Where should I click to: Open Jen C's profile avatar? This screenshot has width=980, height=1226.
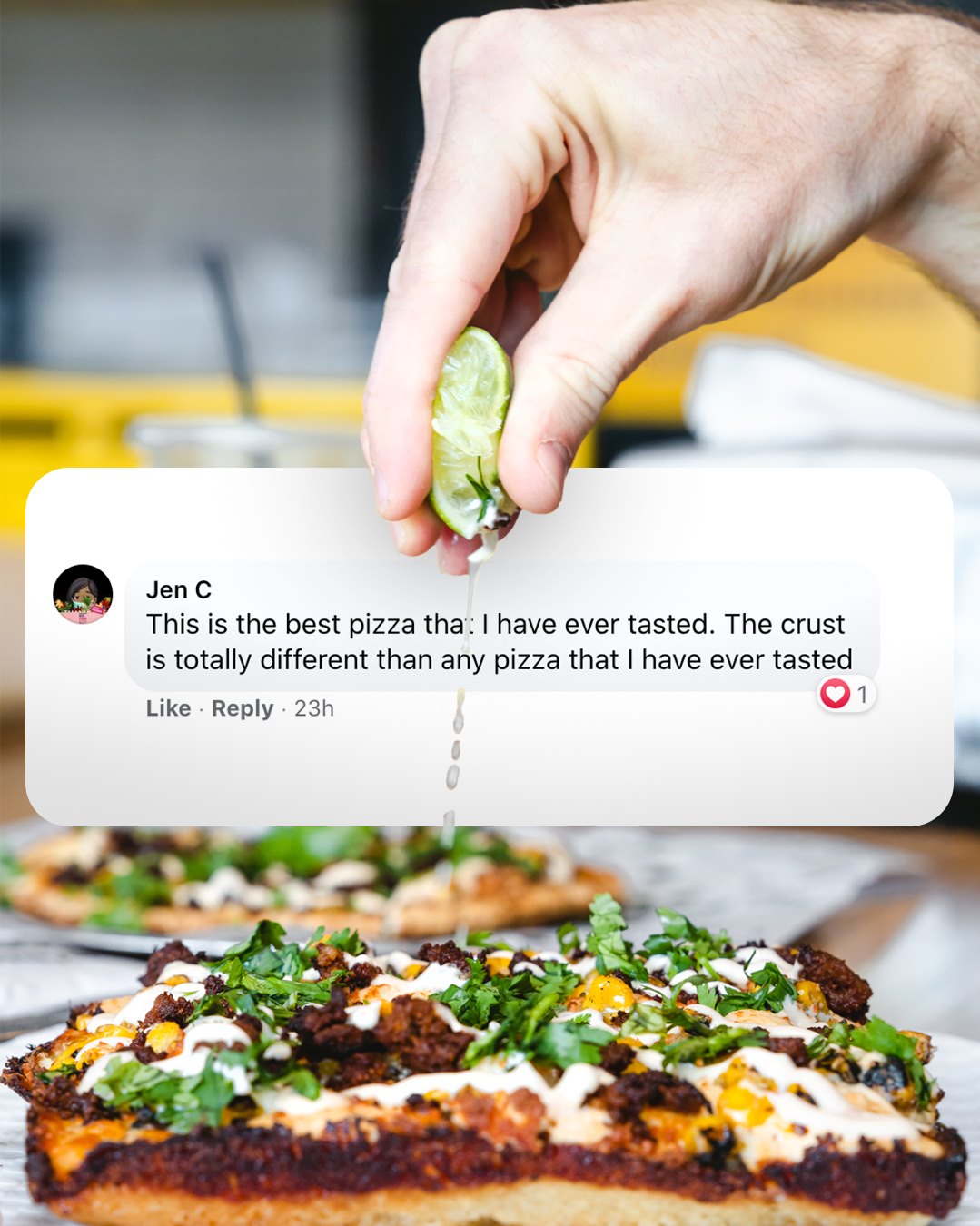point(83,594)
